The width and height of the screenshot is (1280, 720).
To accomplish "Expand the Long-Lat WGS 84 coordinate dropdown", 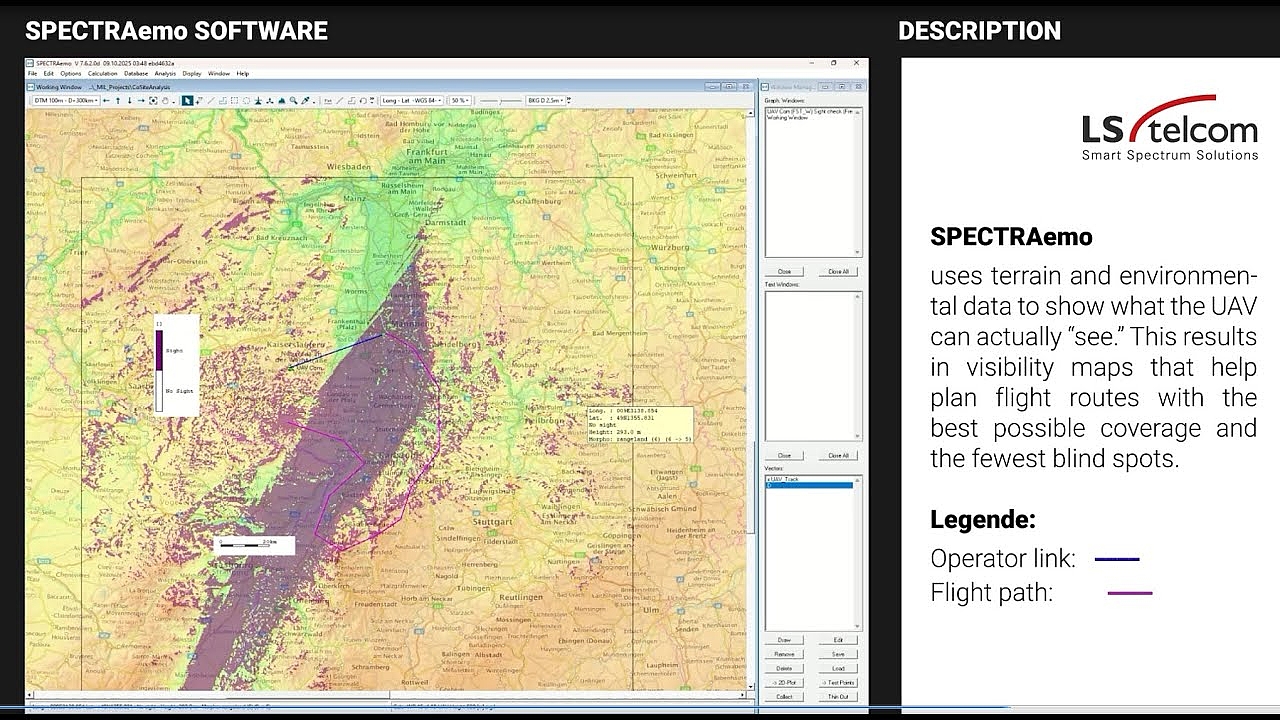I will pyautogui.click(x=411, y=100).
